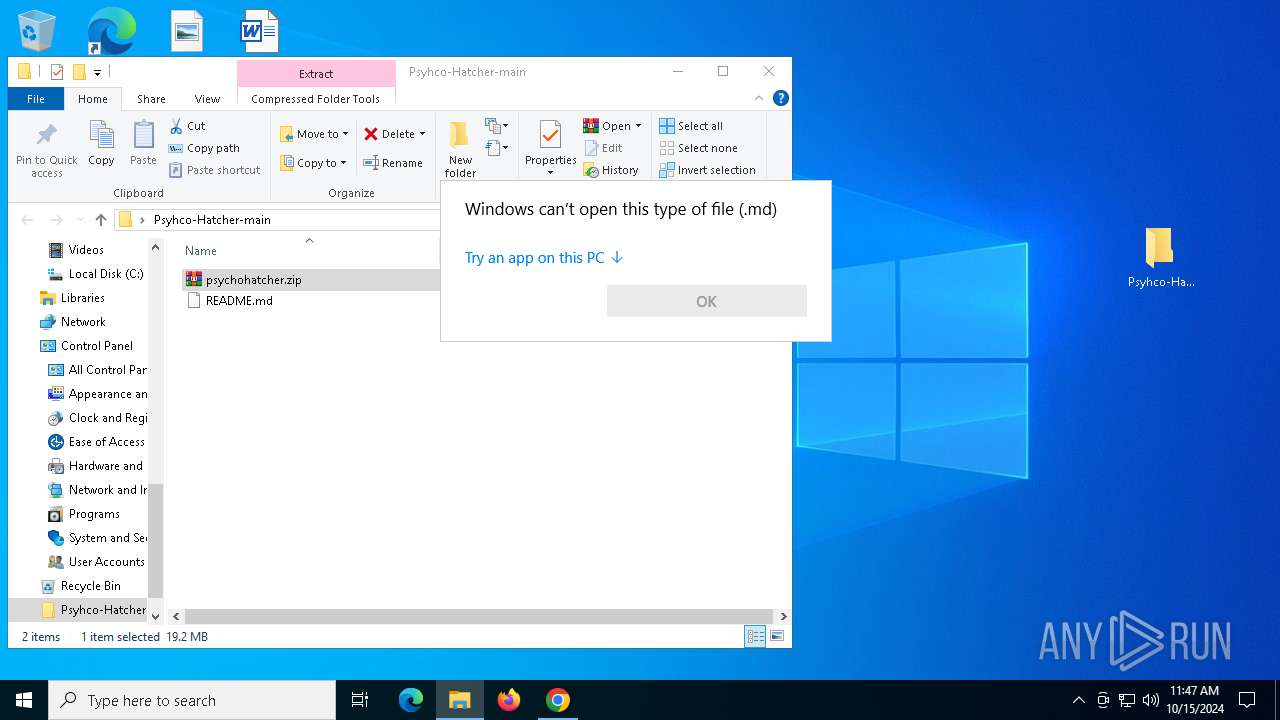Click Select all in ribbon
This screenshot has height=720, width=1280.
click(x=691, y=126)
